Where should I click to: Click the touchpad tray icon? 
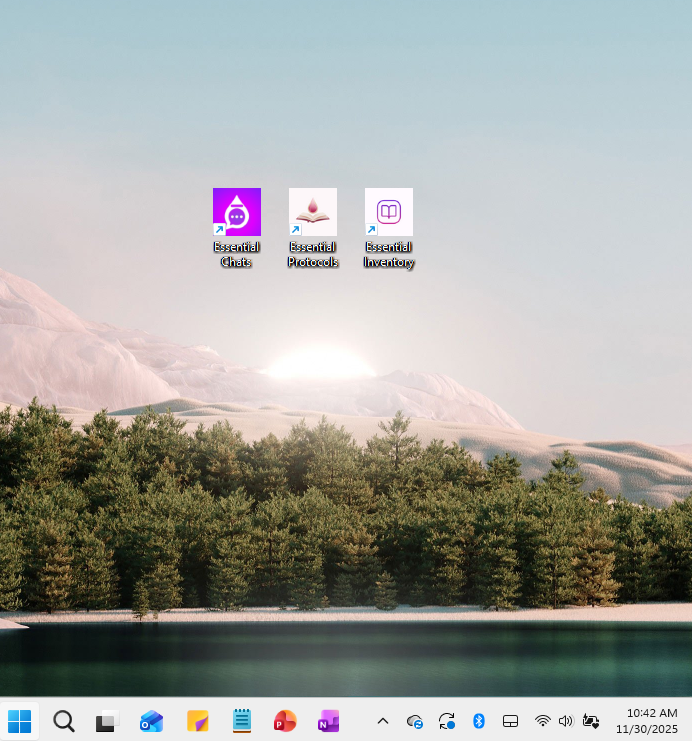(509, 721)
